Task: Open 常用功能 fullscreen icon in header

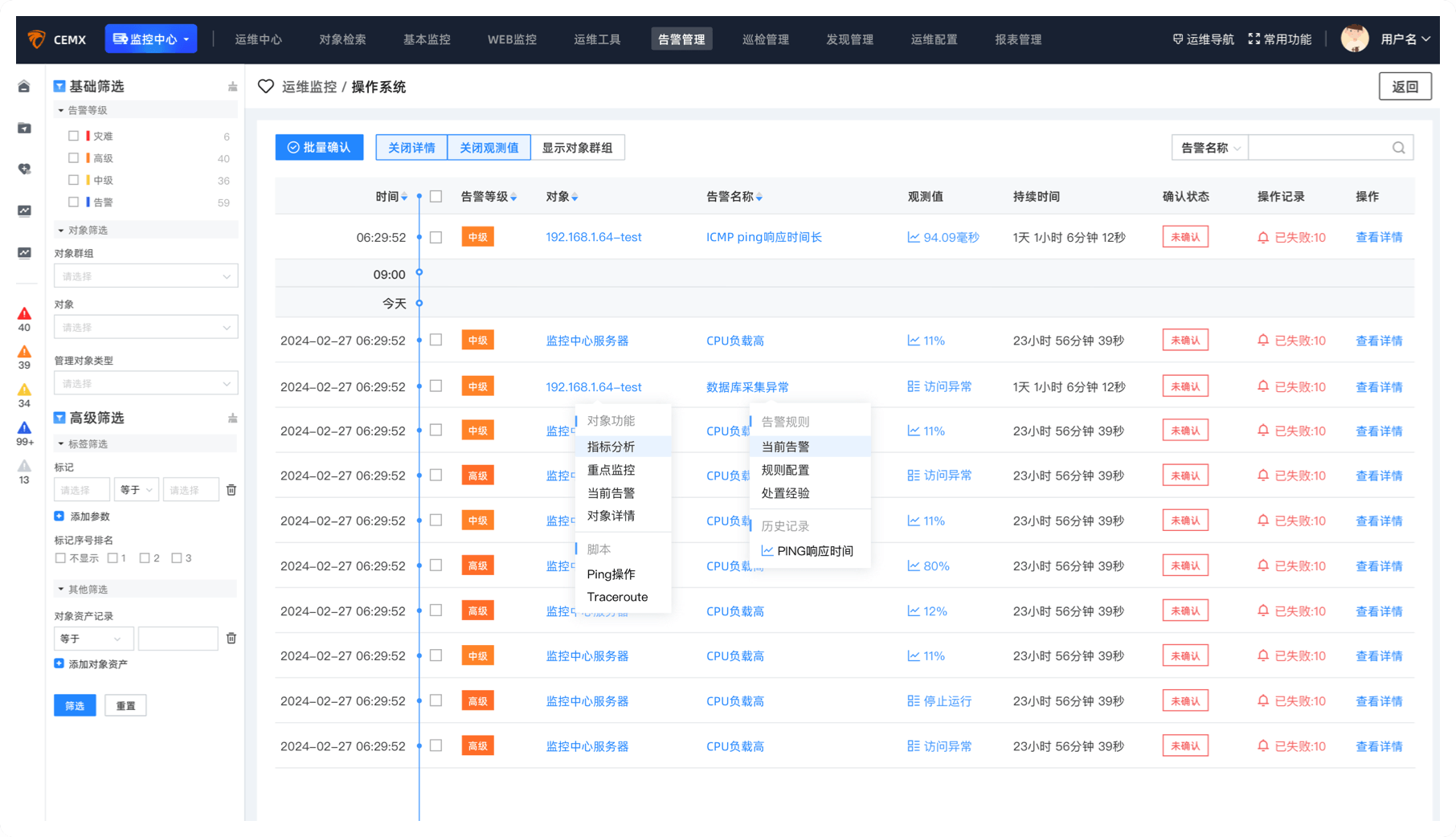Action: pos(1254,39)
